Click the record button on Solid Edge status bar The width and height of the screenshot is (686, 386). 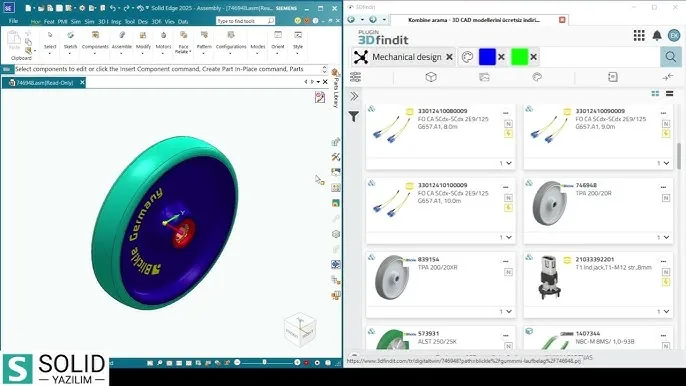[307, 363]
